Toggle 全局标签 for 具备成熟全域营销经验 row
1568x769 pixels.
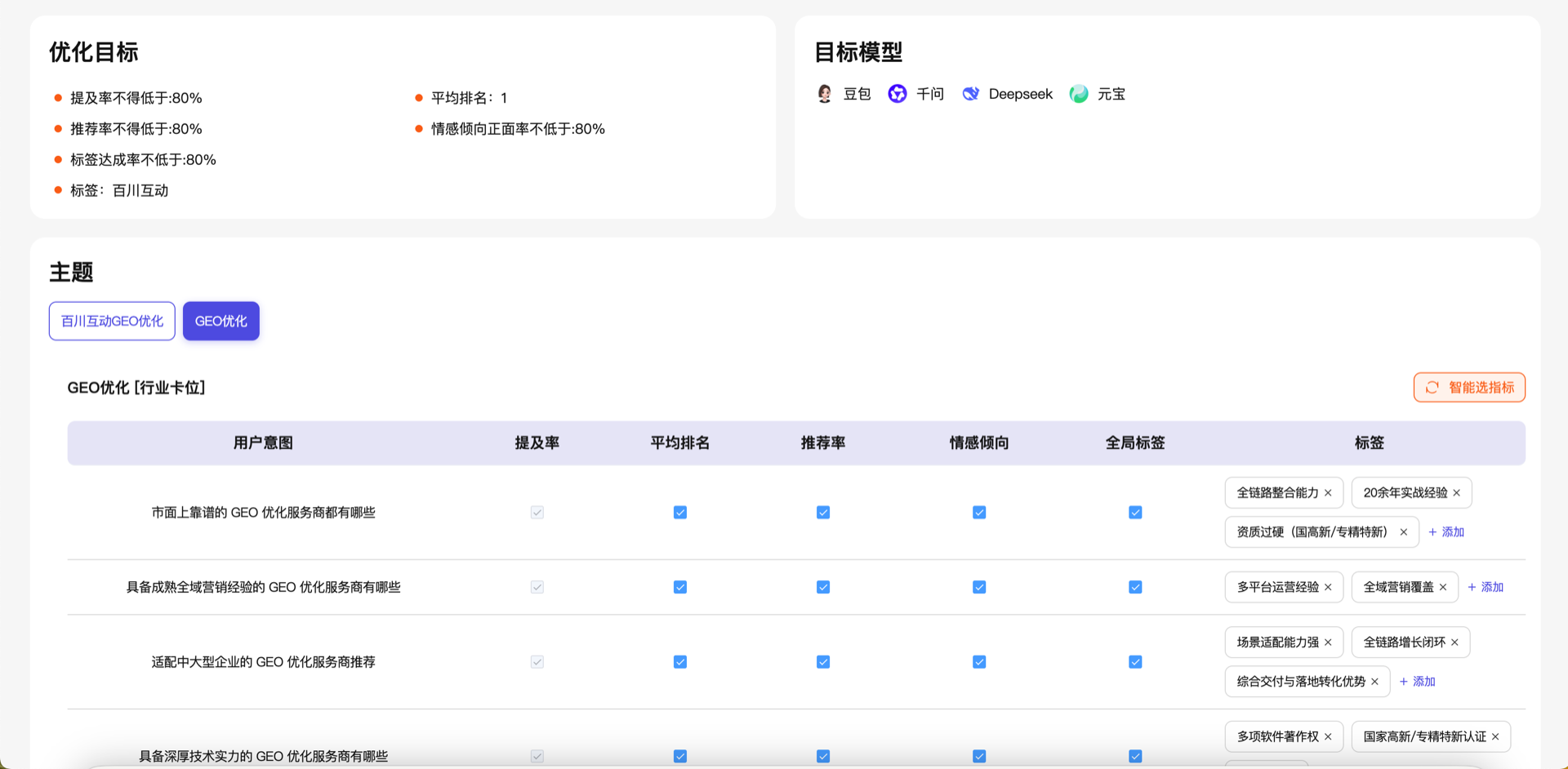click(x=1135, y=587)
